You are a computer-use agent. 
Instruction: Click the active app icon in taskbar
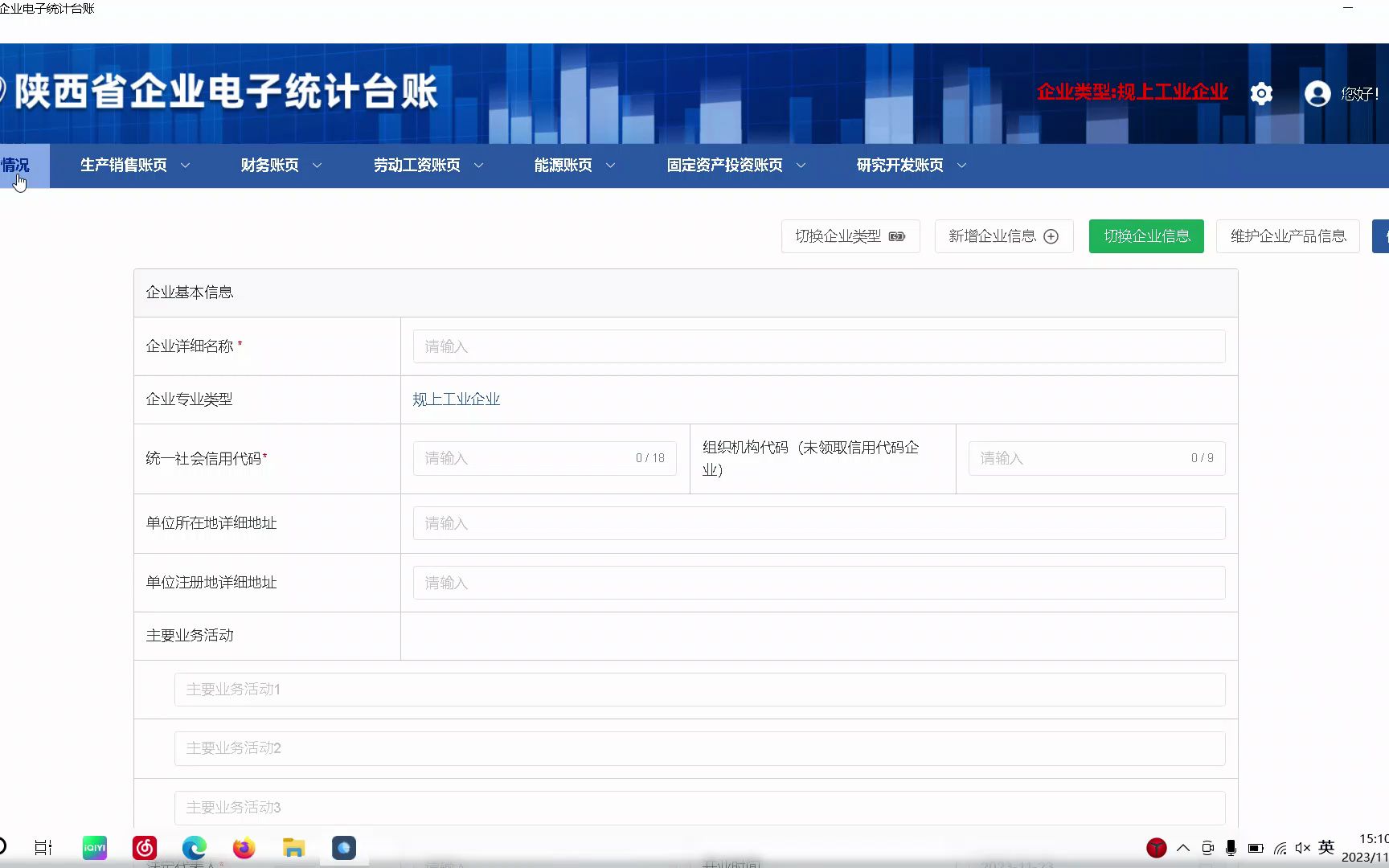coord(344,848)
